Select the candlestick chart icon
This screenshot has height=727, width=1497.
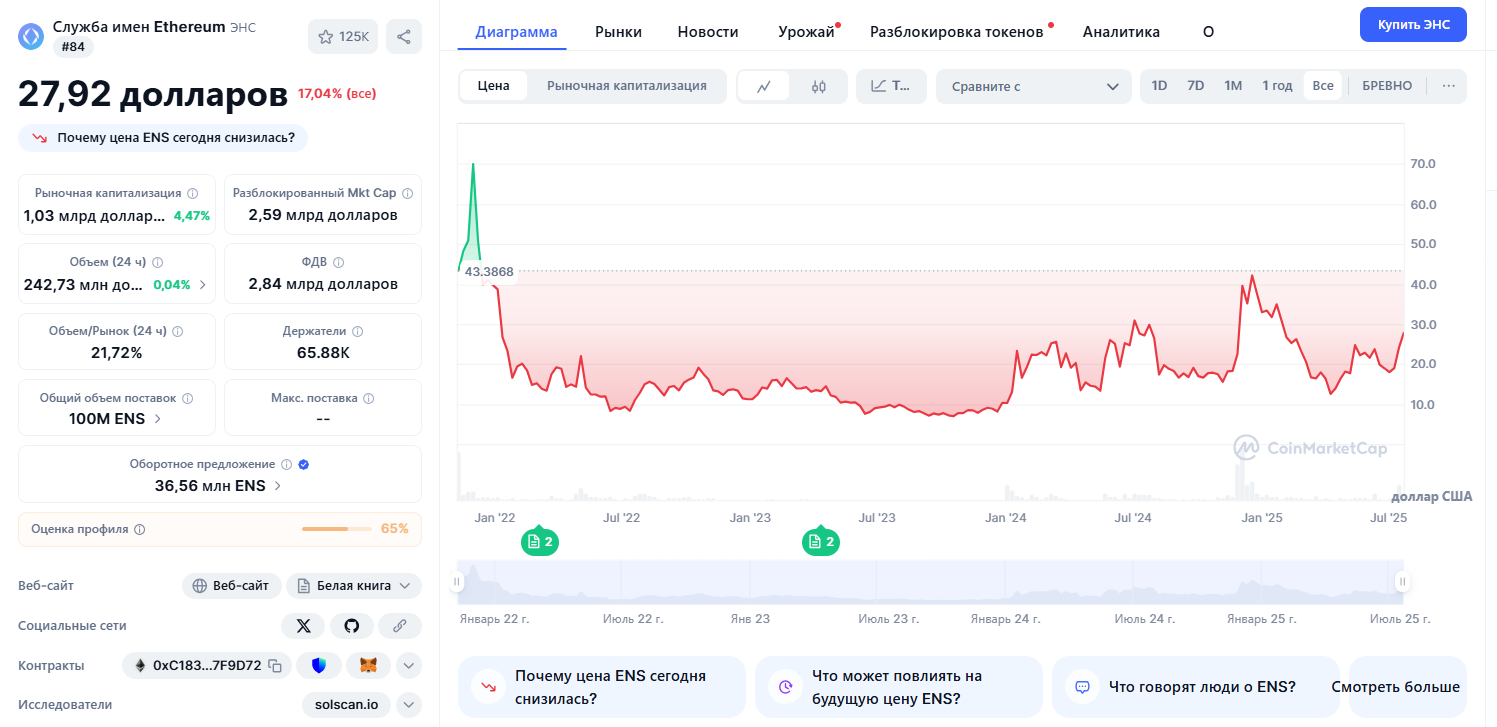(x=819, y=86)
